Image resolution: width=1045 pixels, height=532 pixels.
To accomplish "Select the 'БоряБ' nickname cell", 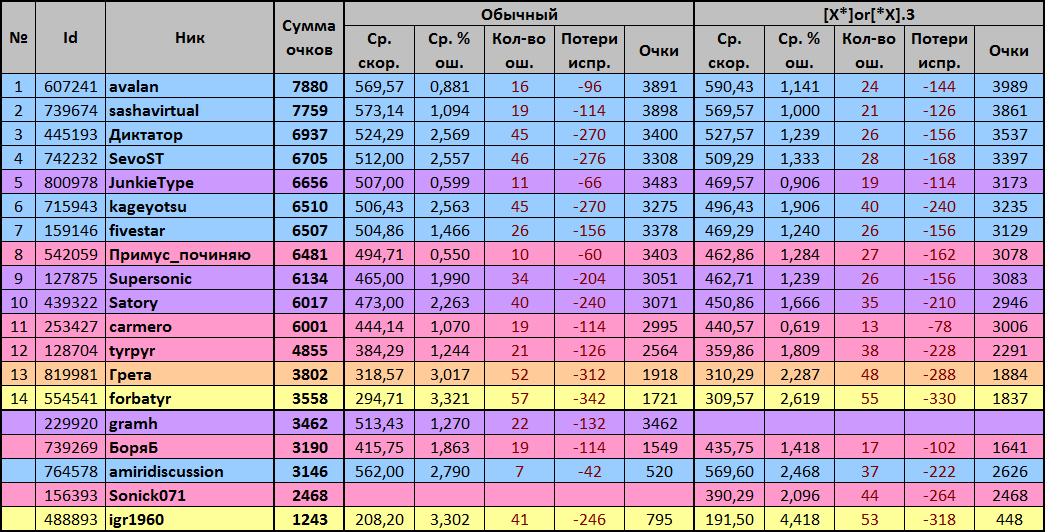I will (189, 447).
